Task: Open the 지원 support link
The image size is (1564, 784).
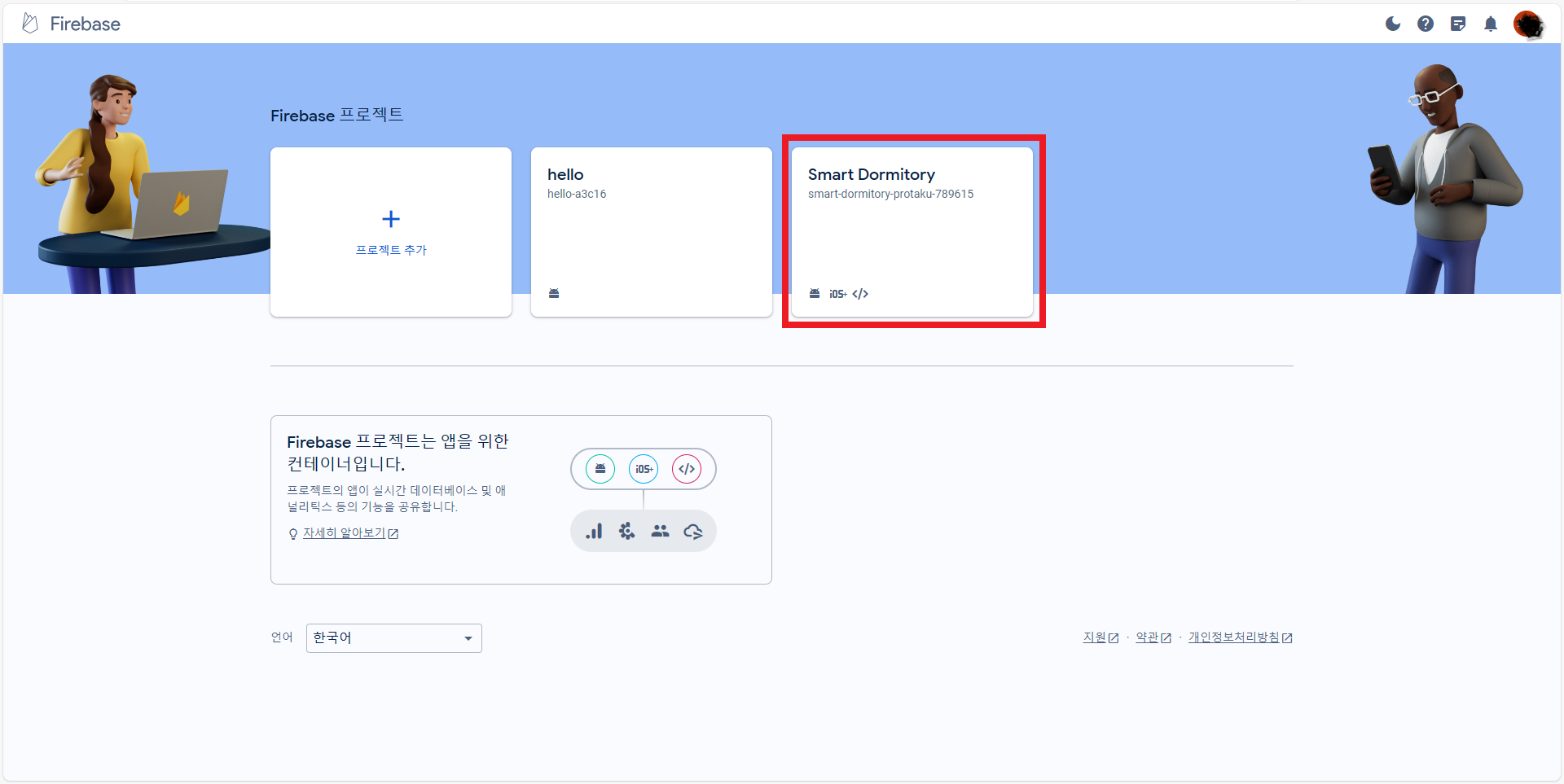Action: coord(1101,637)
